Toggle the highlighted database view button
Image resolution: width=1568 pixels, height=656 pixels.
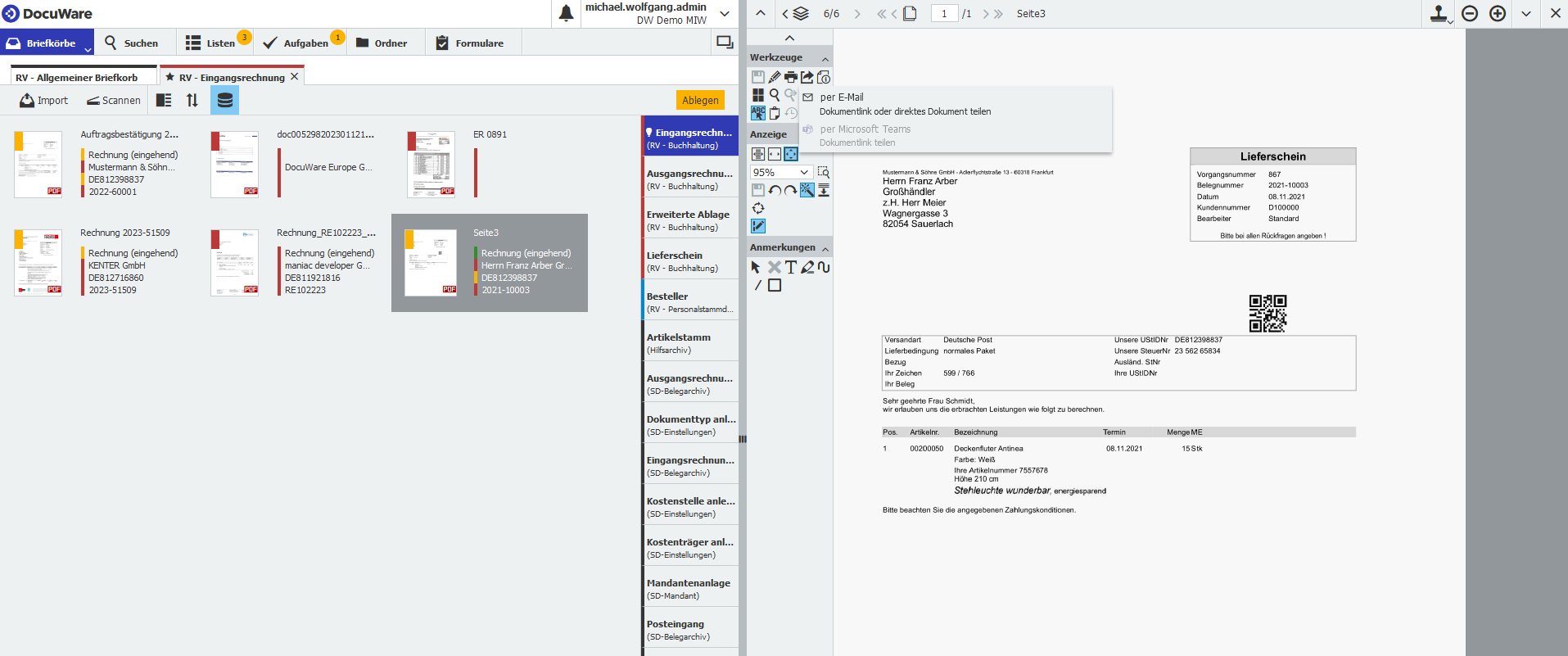coord(224,100)
